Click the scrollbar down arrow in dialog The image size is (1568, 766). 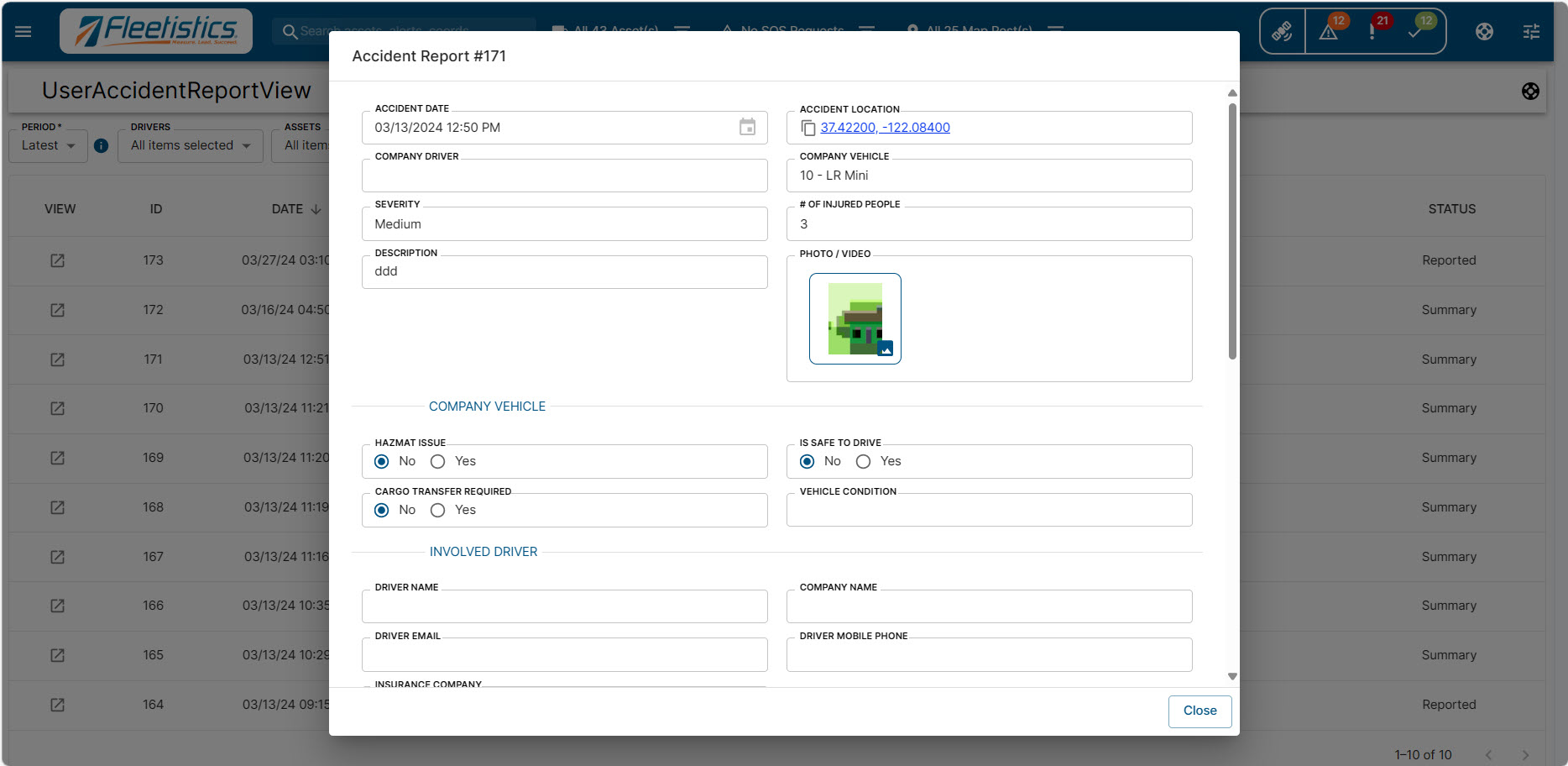pos(1232,676)
